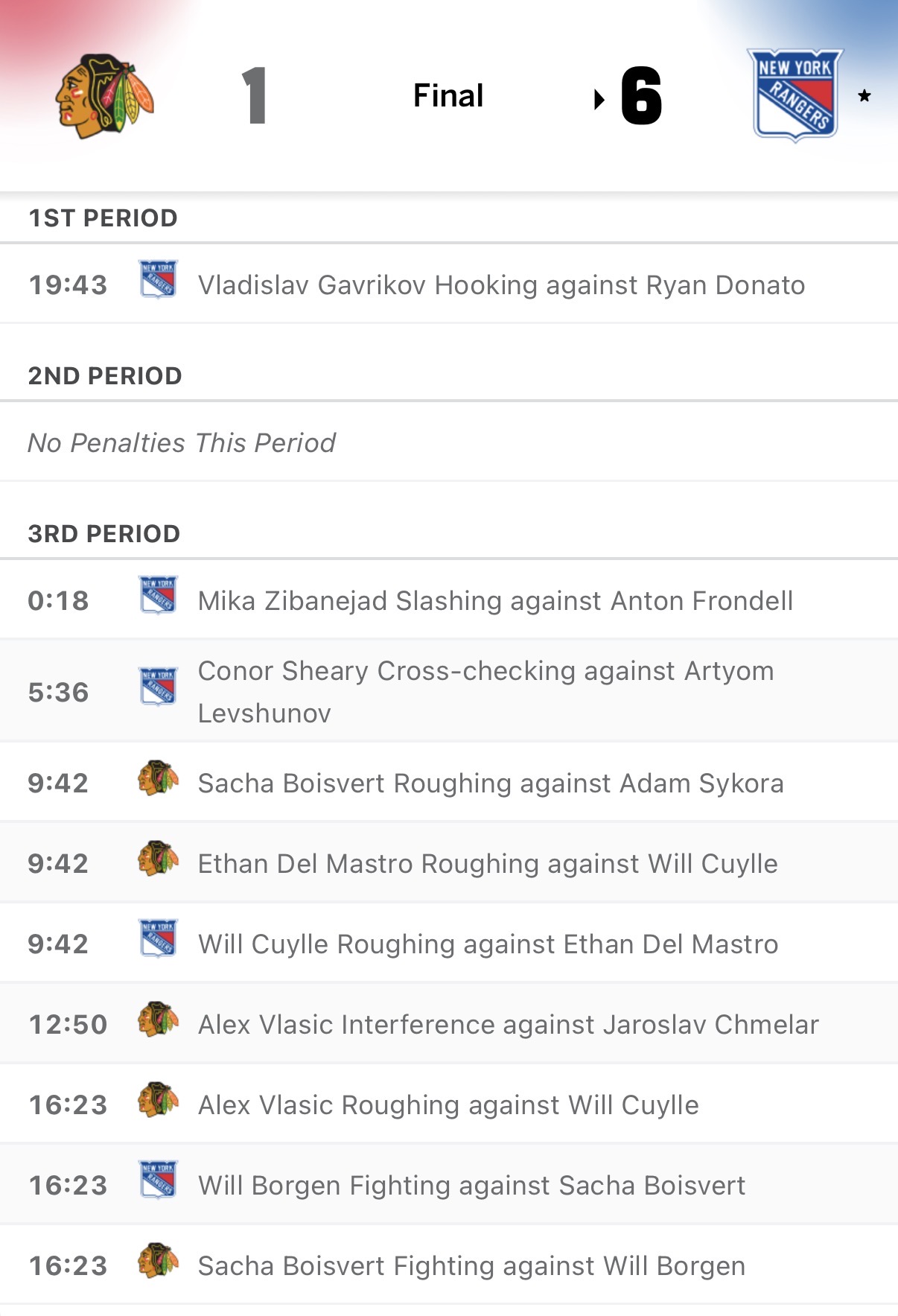
Task: Select the 1ST PERIOD section header
Action: point(103,218)
